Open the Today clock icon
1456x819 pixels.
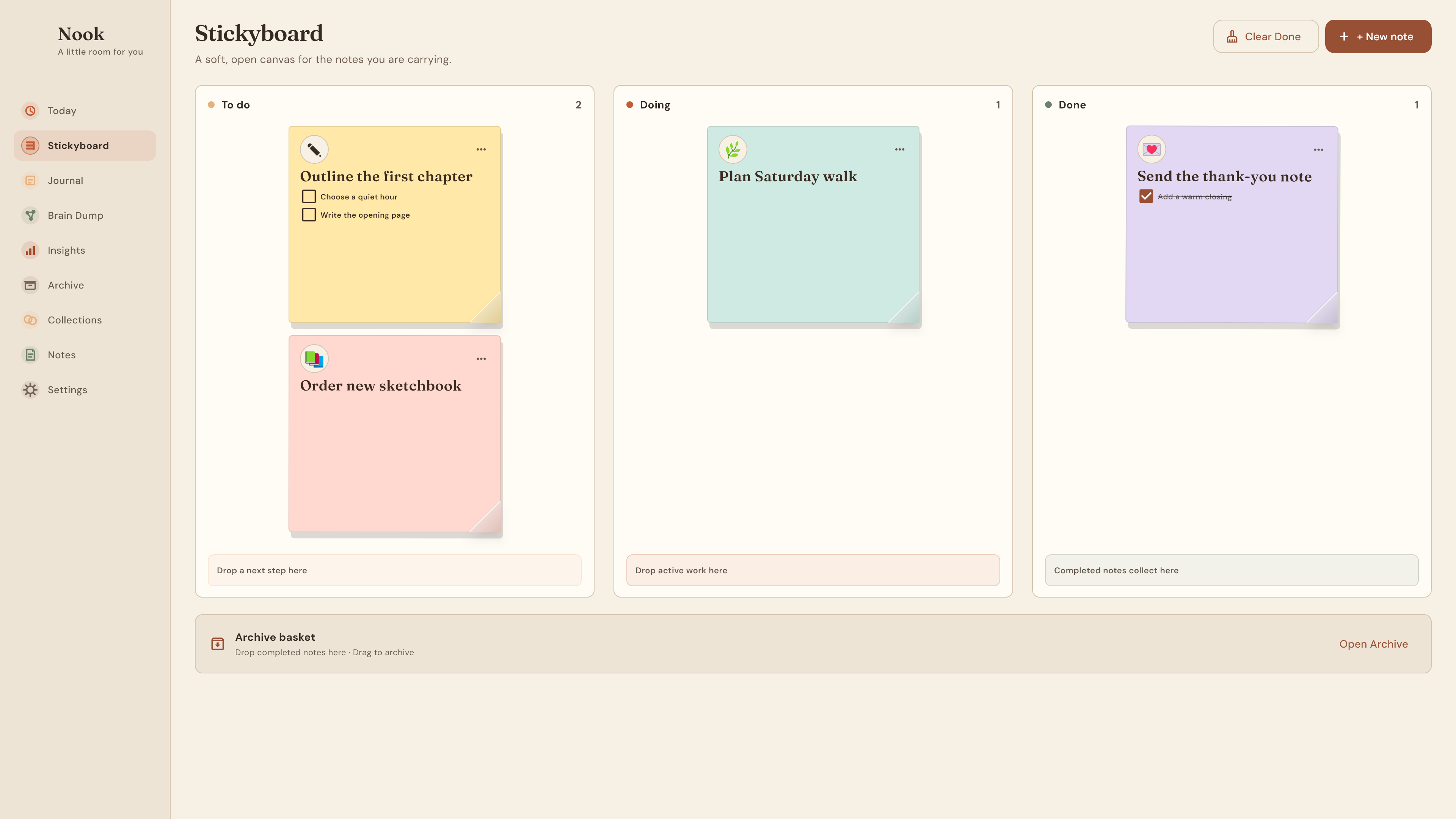tap(30, 111)
